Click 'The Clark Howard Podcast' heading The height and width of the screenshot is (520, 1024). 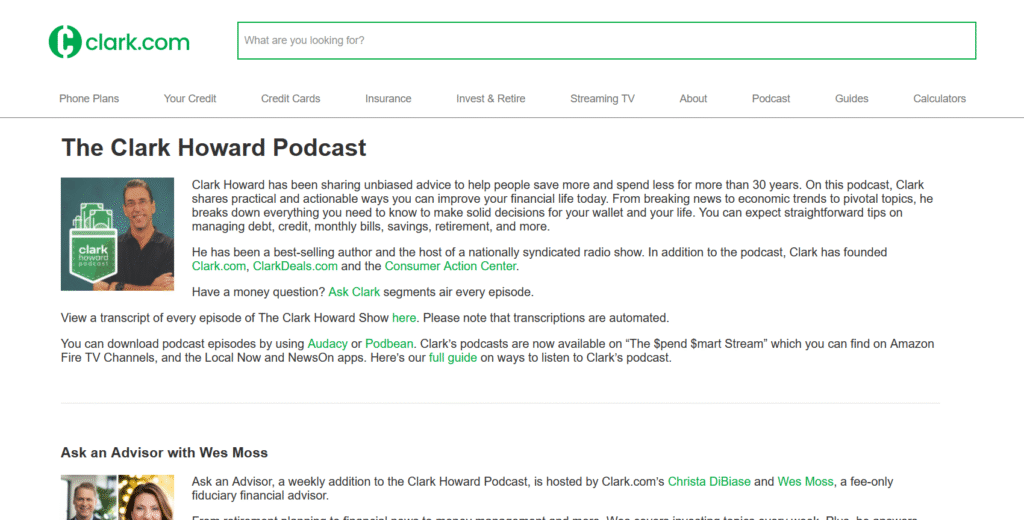(214, 148)
